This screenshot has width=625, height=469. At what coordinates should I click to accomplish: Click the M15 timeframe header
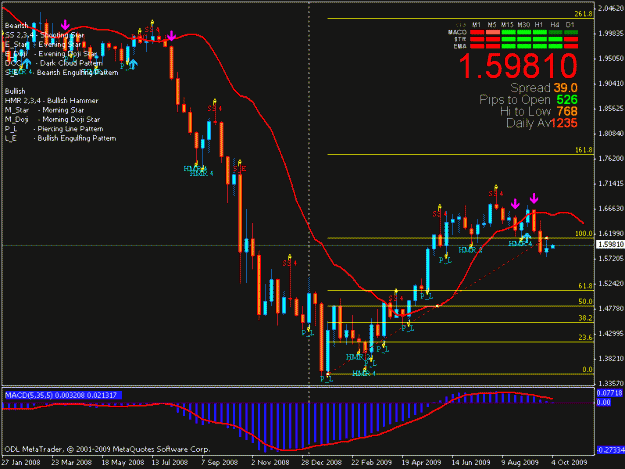pyautogui.click(x=507, y=25)
